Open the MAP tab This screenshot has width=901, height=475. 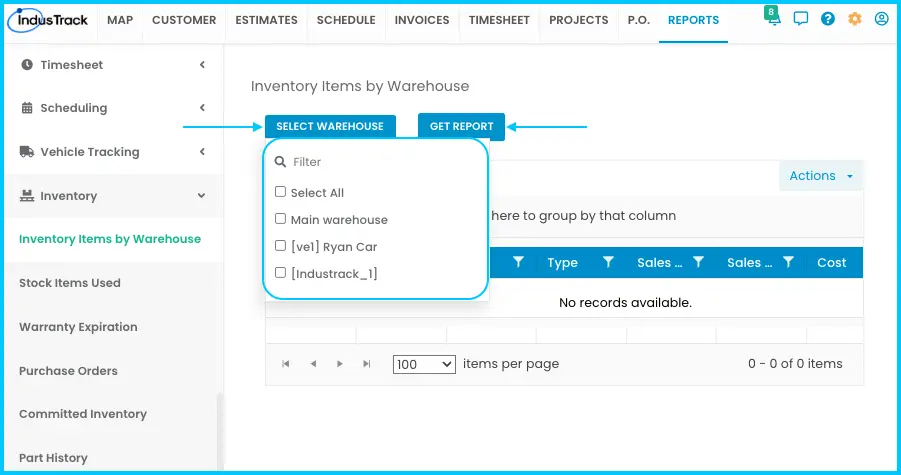[x=120, y=20]
